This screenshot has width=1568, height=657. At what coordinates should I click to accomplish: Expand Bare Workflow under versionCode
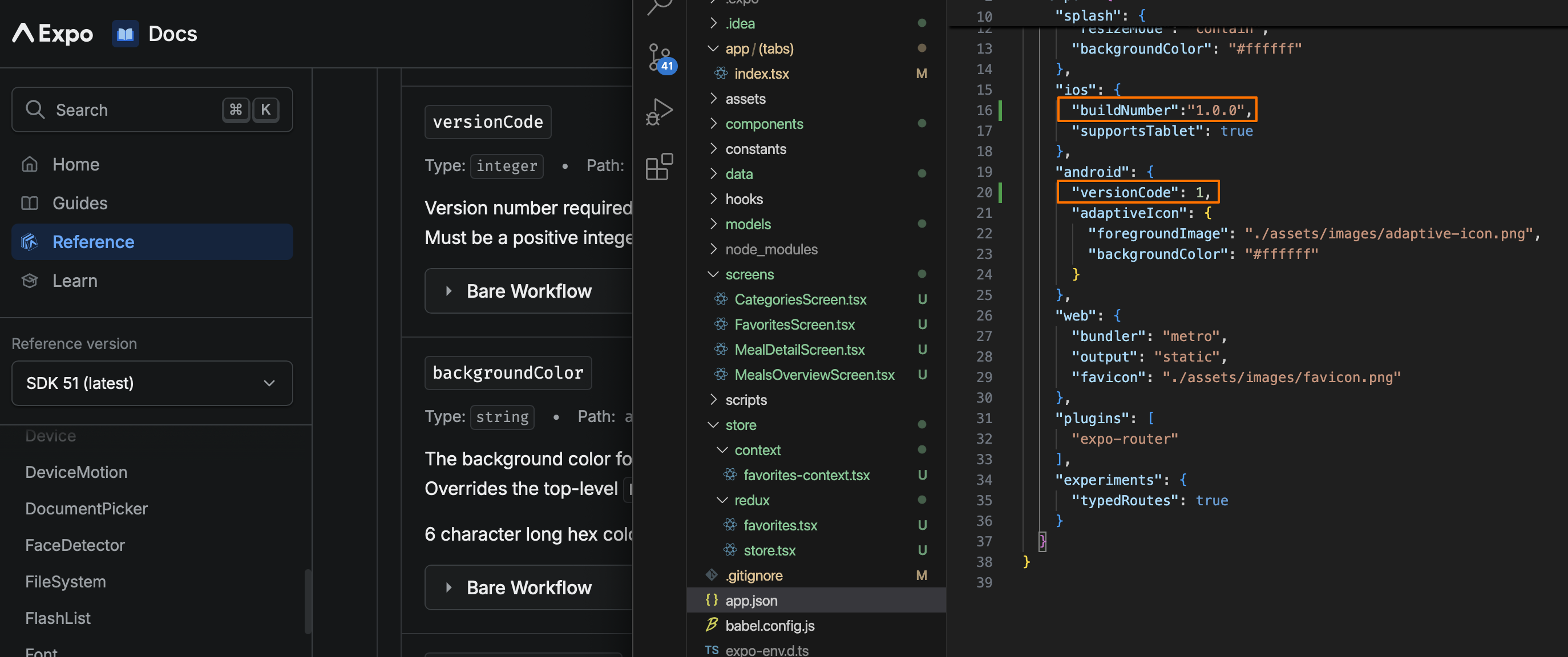tap(528, 291)
